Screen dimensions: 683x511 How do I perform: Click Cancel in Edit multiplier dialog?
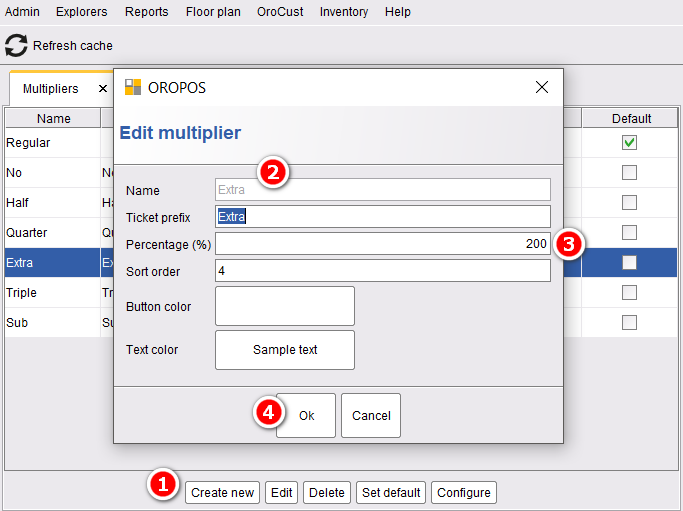371,416
